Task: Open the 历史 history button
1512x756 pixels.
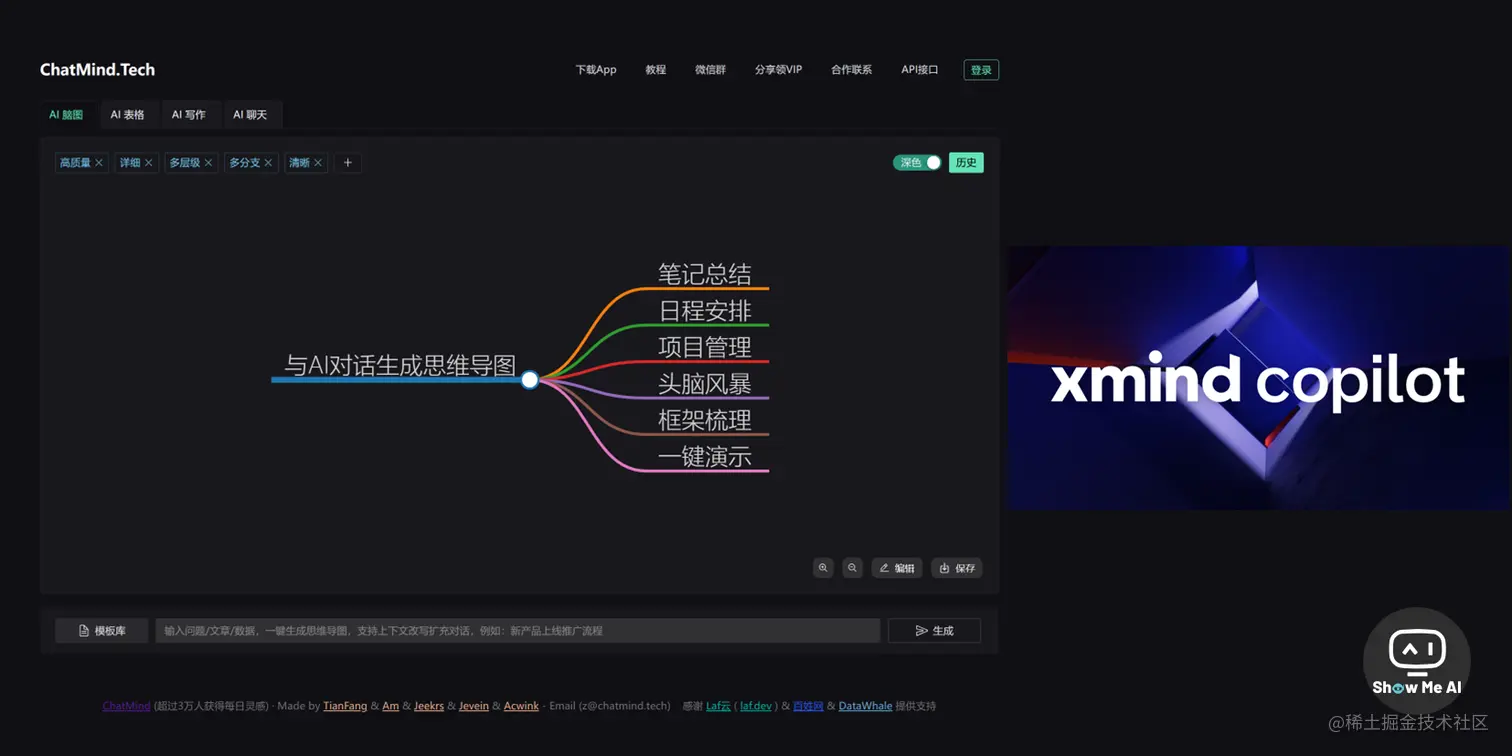Action: pos(966,163)
